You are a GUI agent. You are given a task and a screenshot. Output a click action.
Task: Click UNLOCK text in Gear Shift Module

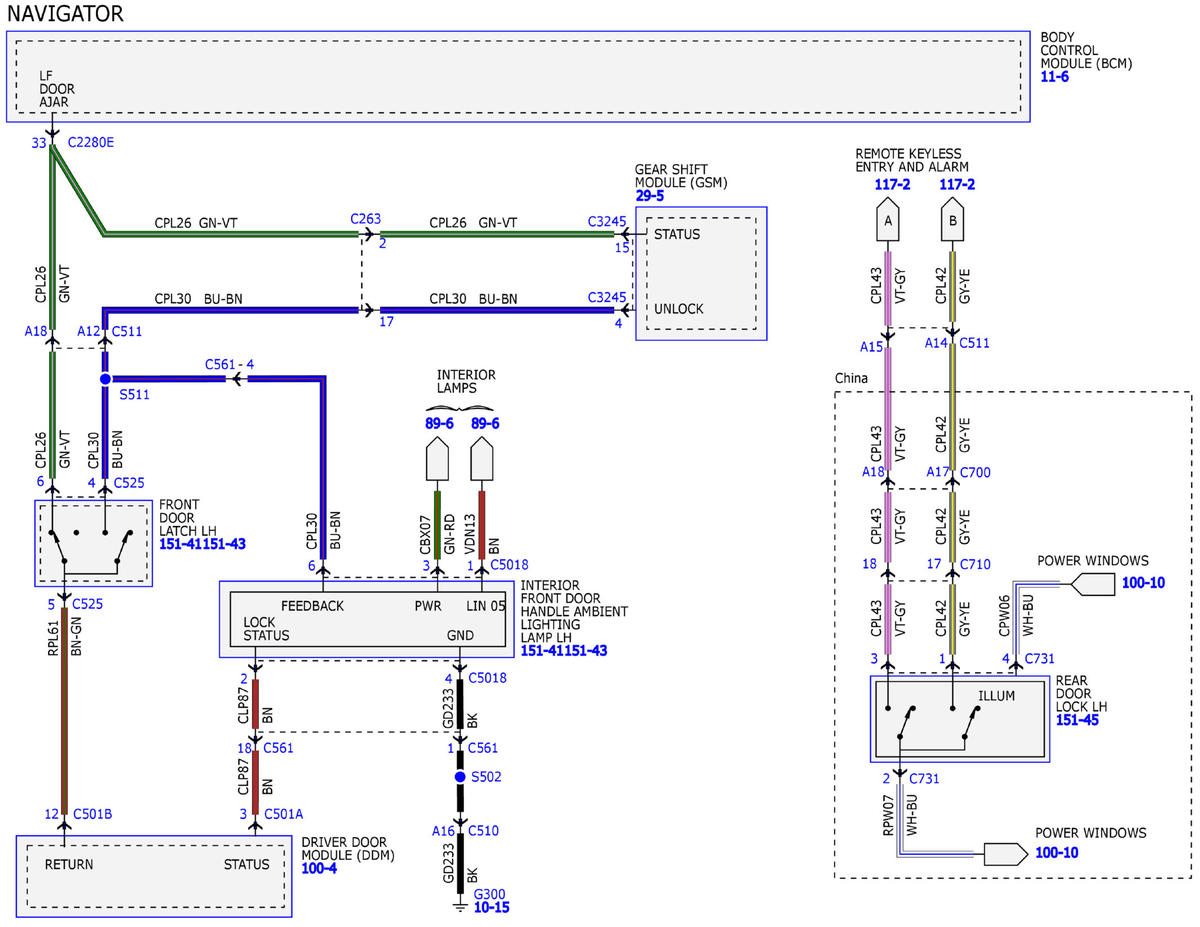(678, 309)
